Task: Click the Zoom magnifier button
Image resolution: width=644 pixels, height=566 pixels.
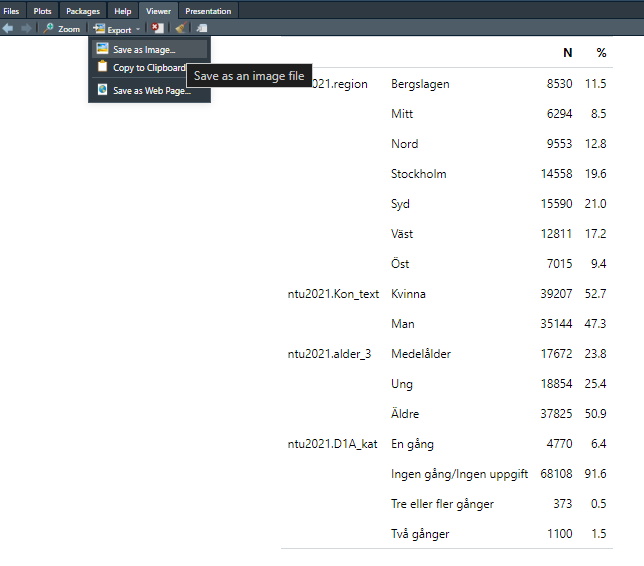Action: click(x=61, y=29)
